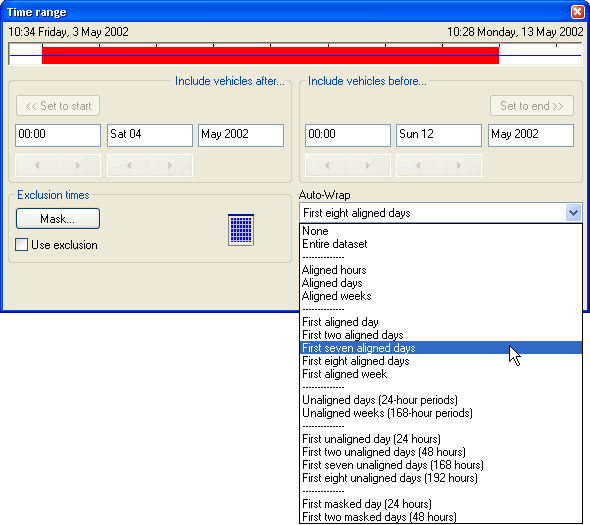Click the 10:34 Friday, 3 May 2002 label
This screenshot has height=525, width=590.
(x=68, y=32)
